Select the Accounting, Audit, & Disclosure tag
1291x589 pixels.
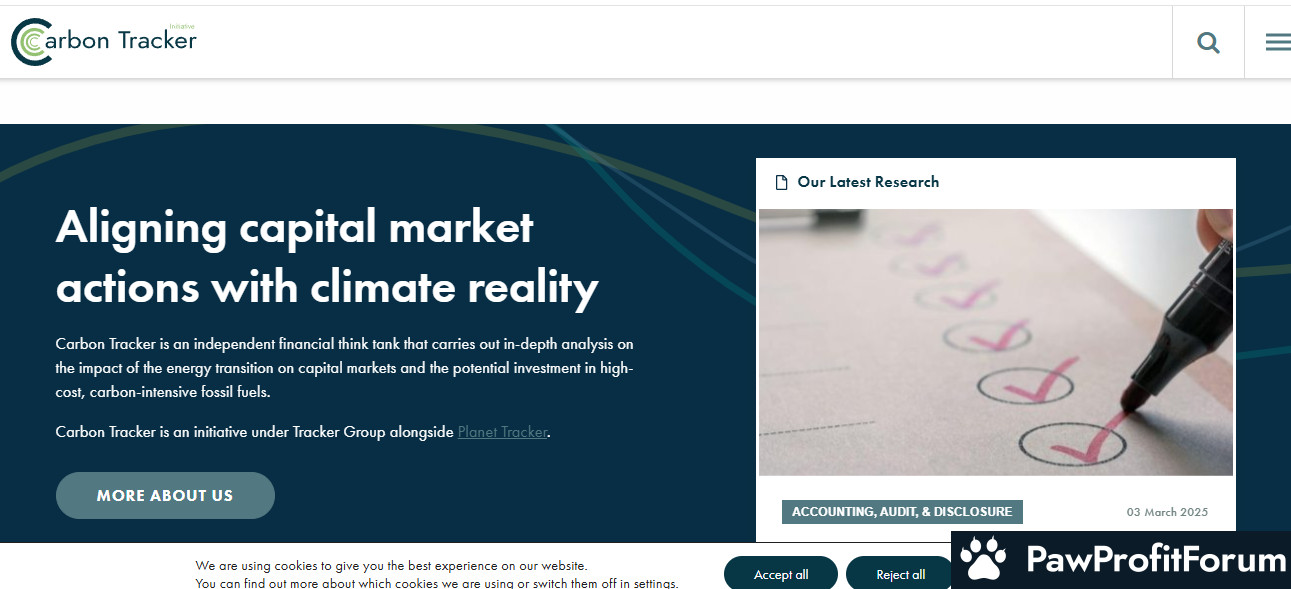[902, 512]
